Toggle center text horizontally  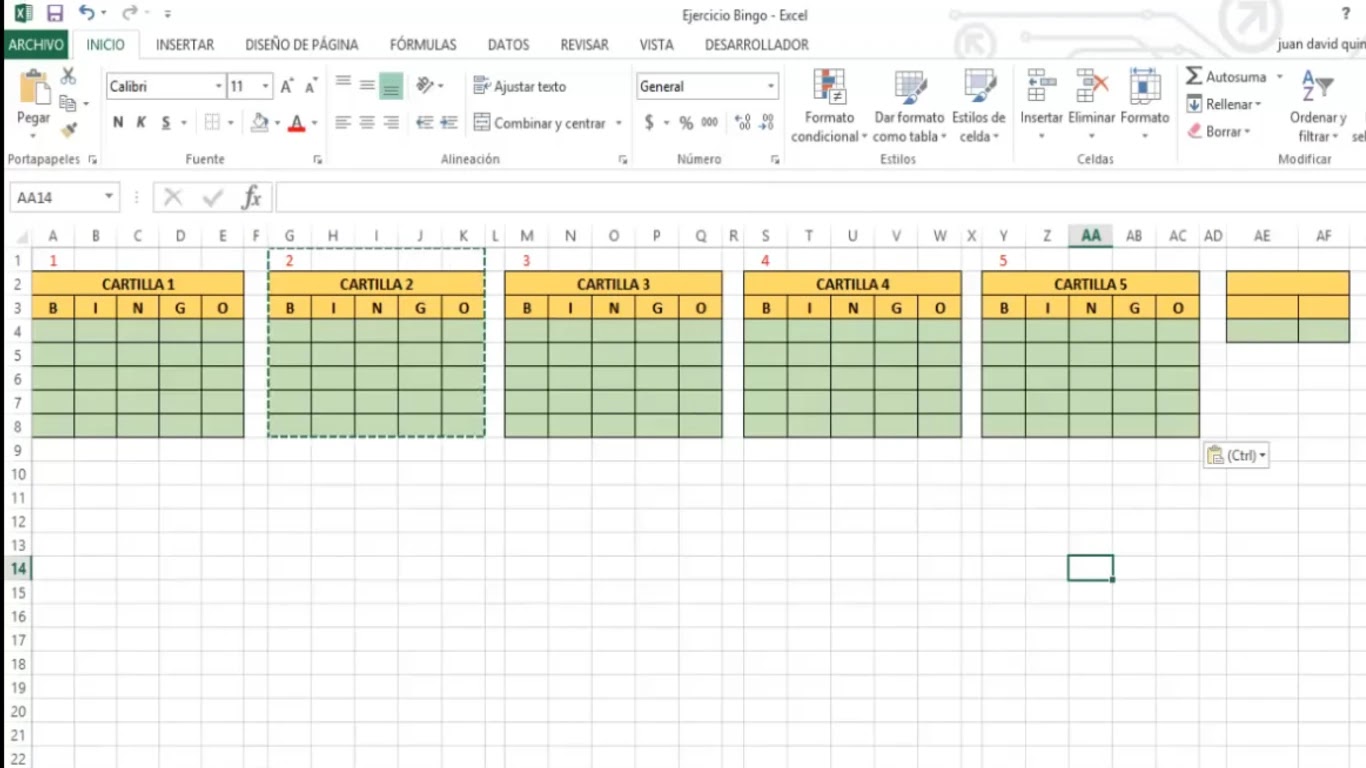click(367, 123)
